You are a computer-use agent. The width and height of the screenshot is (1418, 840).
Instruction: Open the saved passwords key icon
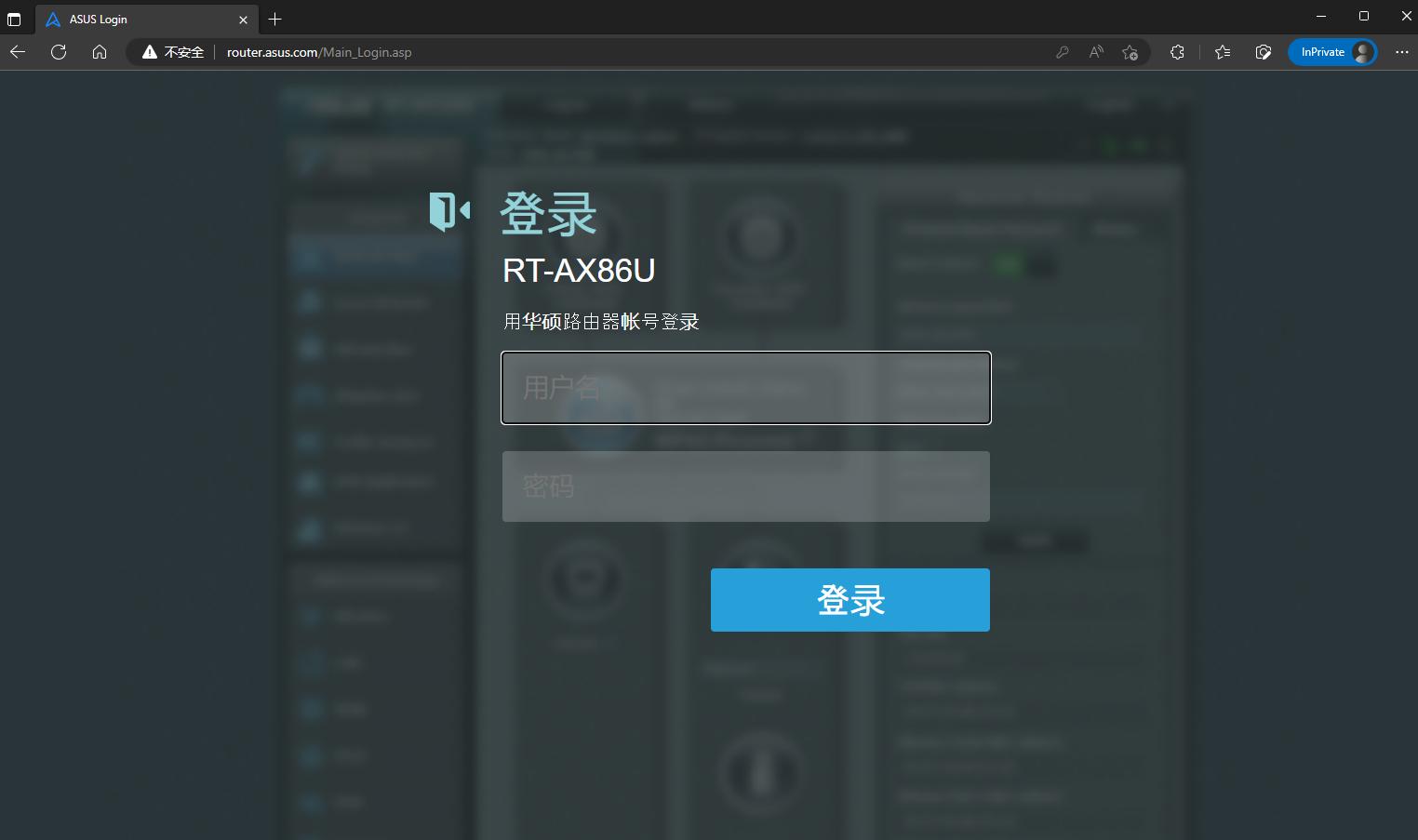coord(1063,52)
